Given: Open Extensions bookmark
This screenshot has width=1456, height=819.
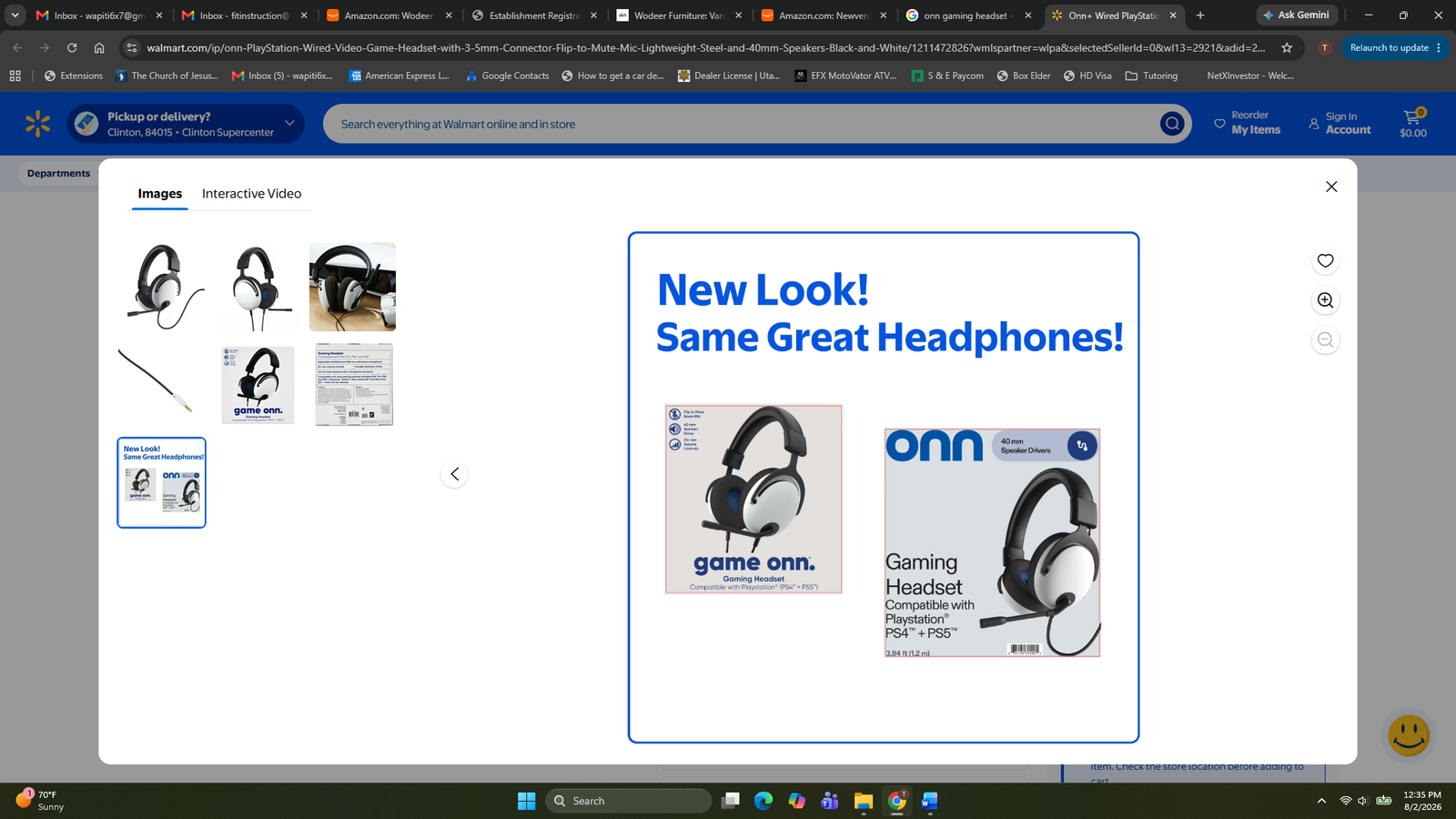Looking at the screenshot, I should coord(74,76).
